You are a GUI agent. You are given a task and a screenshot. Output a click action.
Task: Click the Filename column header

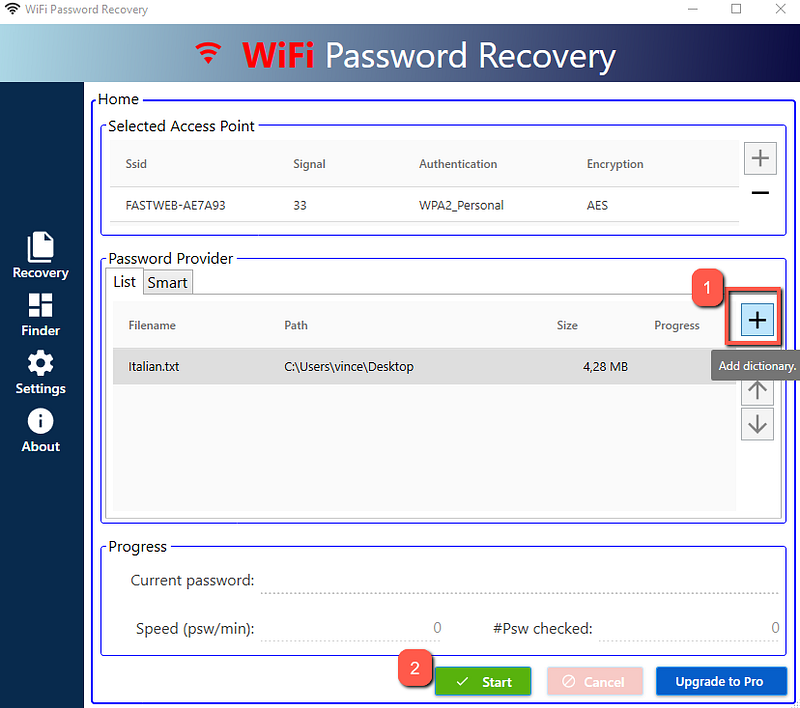[152, 325]
